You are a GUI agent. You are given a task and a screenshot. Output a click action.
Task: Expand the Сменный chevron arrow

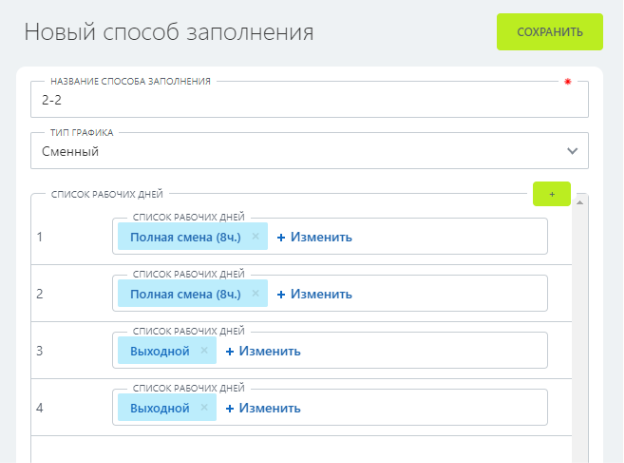572,151
